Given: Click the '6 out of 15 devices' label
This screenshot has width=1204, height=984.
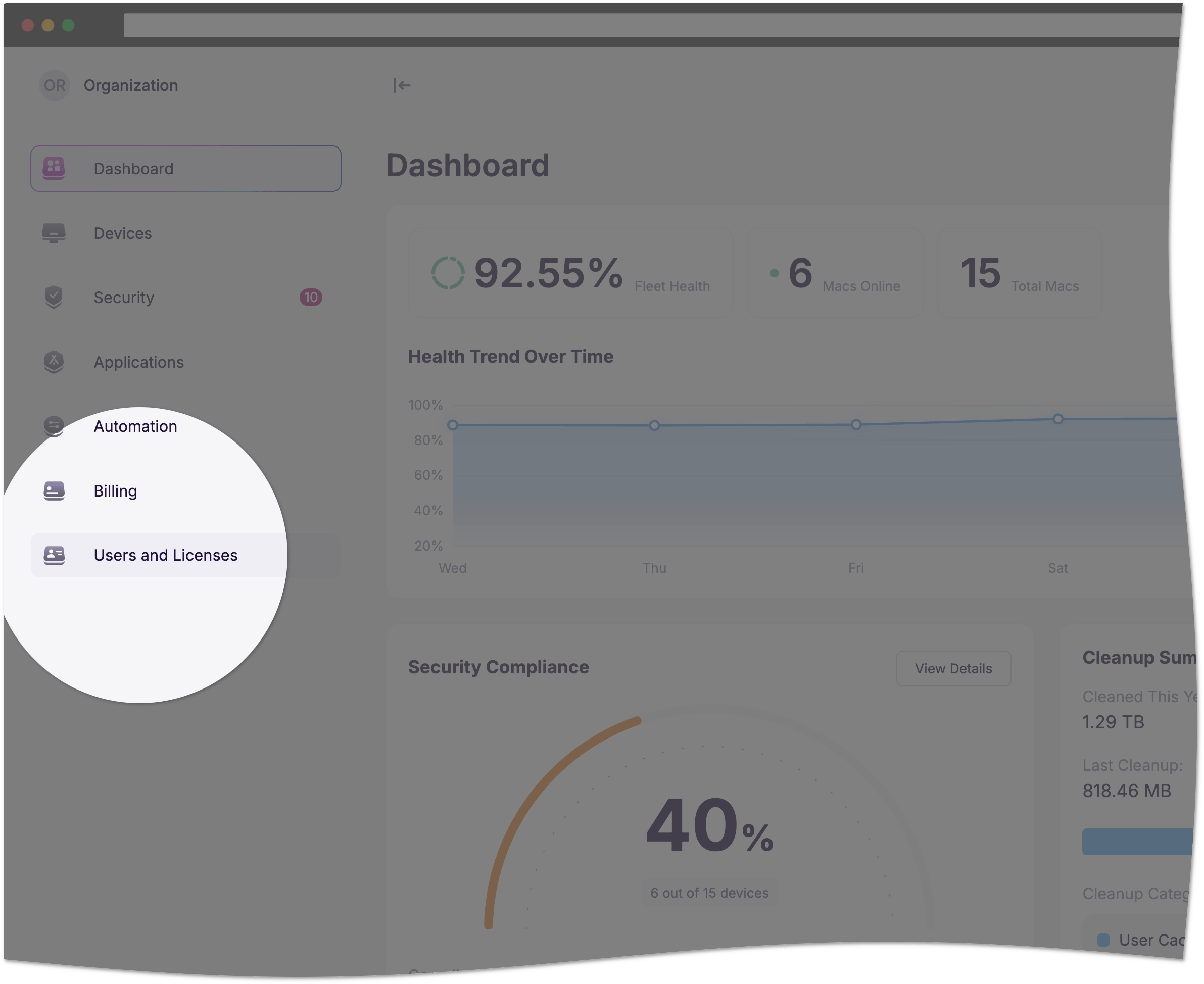Looking at the screenshot, I should [709, 893].
